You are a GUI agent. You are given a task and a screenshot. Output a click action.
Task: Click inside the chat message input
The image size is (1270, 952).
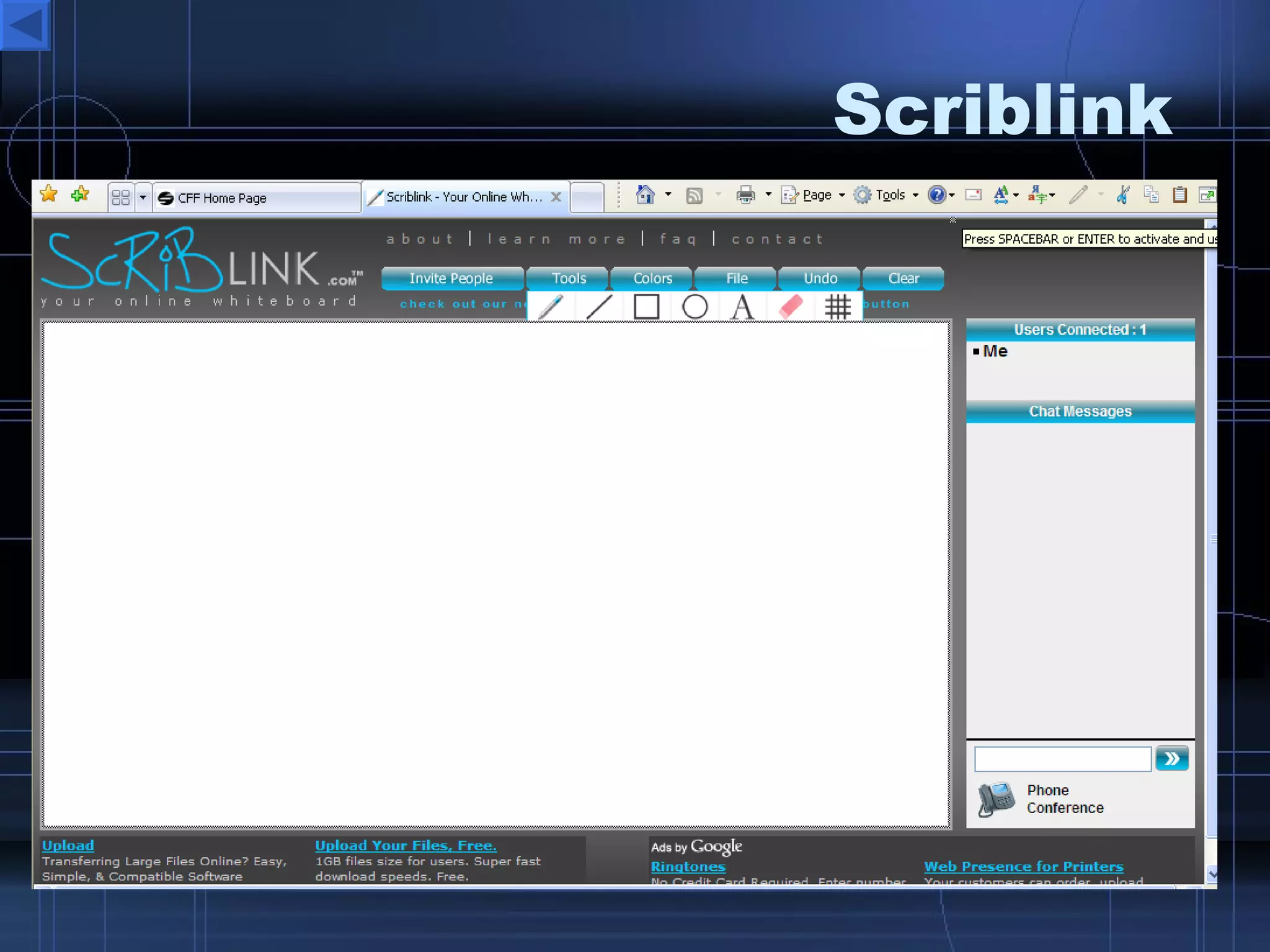click(x=1063, y=759)
